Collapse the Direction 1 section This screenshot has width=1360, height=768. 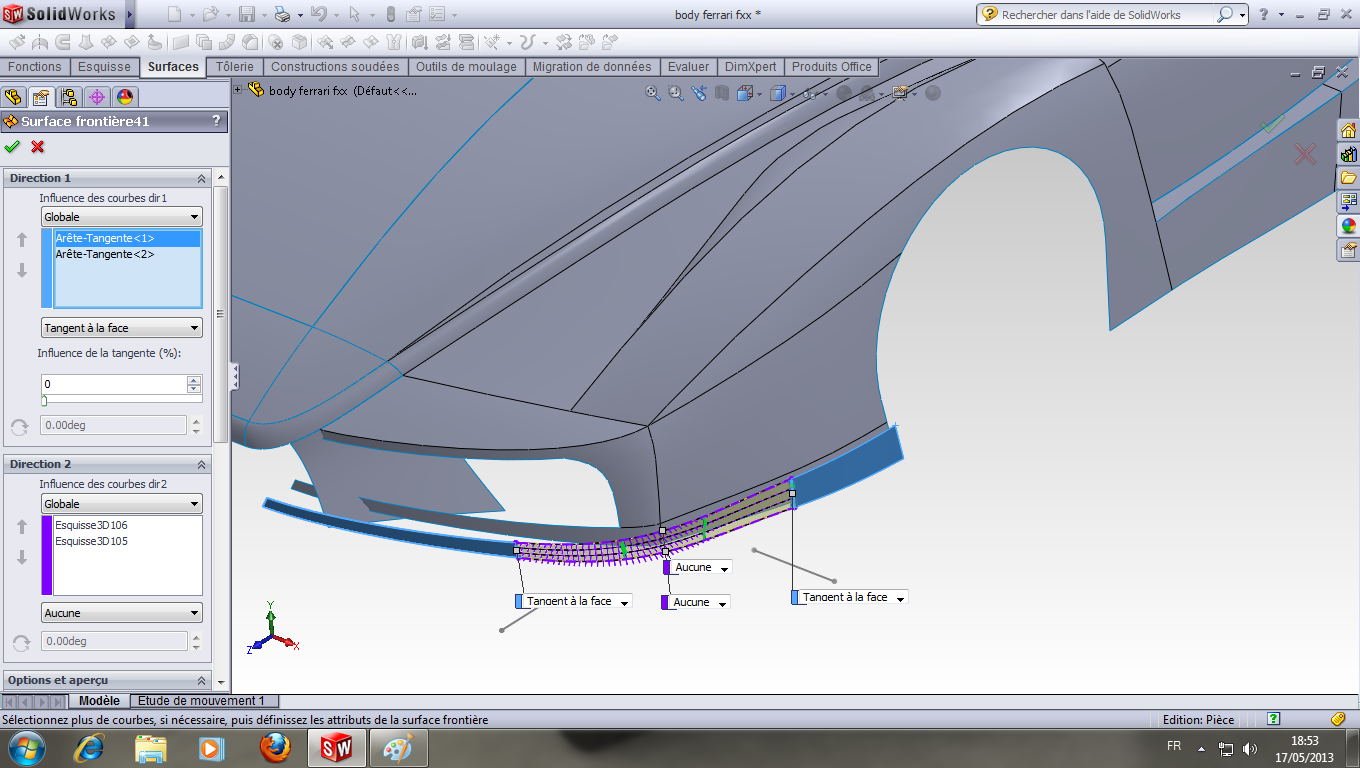coord(202,178)
